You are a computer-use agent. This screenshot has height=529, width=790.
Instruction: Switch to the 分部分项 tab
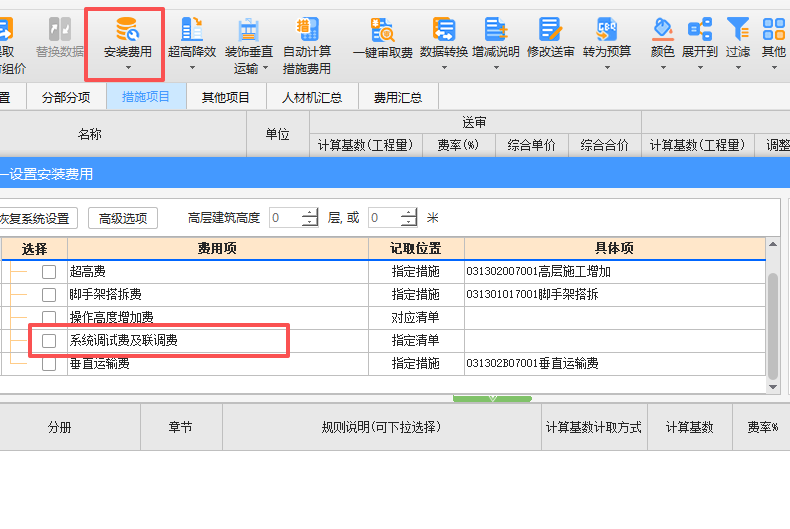(x=66, y=97)
